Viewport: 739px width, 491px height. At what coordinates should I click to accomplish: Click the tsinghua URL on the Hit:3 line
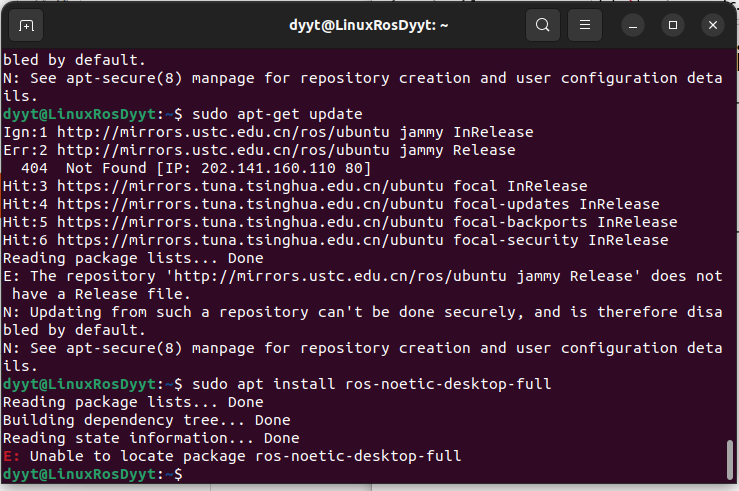[x=250, y=186]
